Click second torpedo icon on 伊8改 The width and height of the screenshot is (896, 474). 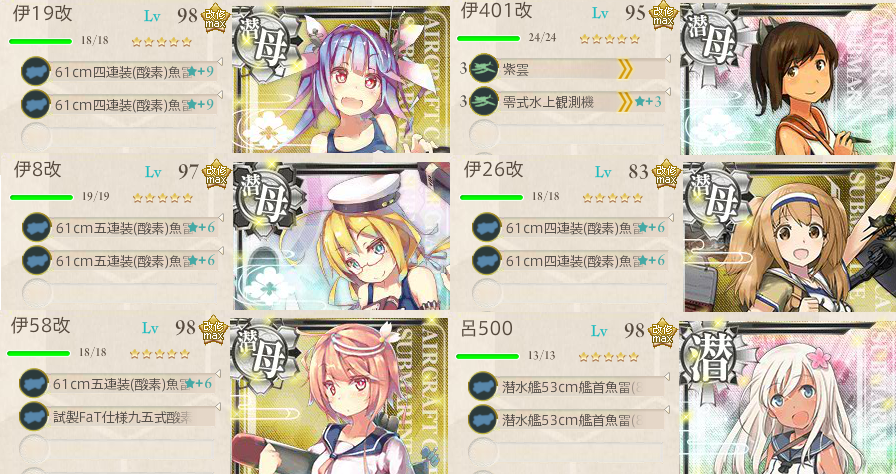(37, 260)
